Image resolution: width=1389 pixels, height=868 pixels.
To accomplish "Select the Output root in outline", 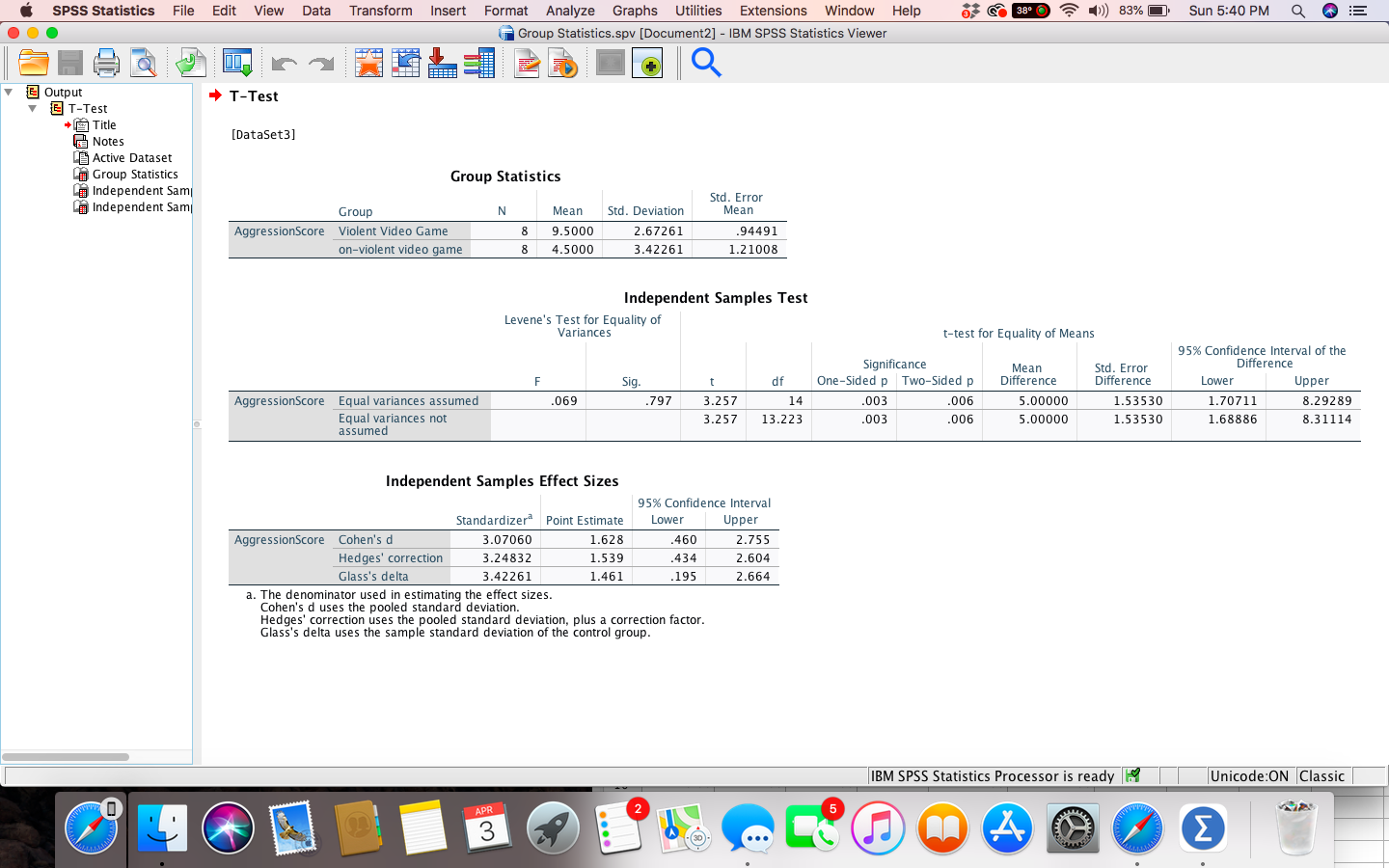I will [63, 93].
